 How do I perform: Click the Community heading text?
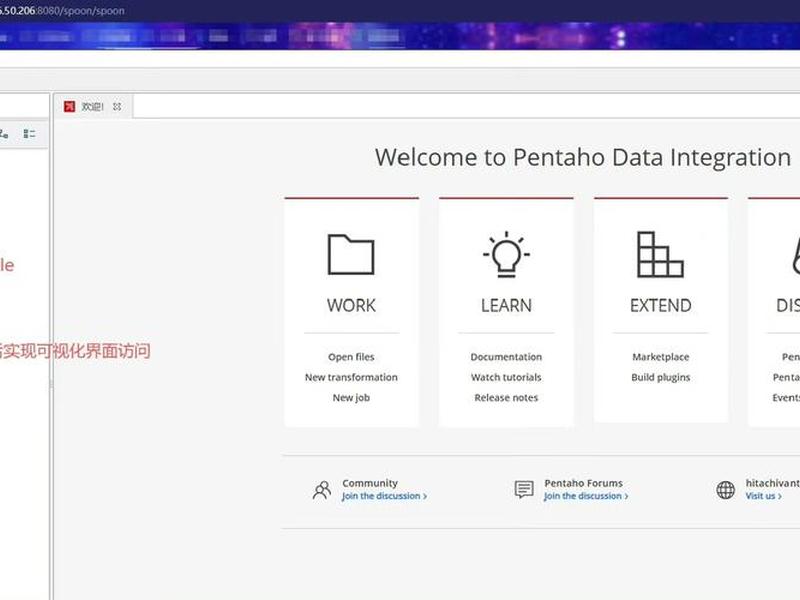coord(370,483)
